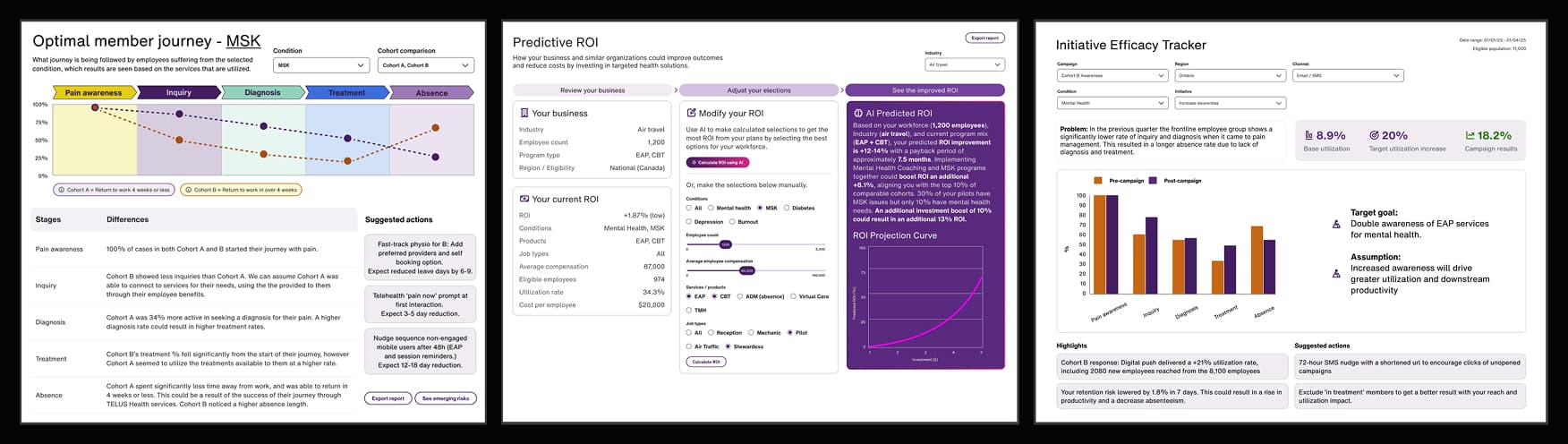Select the Burnout condition radio button
Image resolution: width=1568 pixels, height=444 pixels.
[x=732, y=221]
